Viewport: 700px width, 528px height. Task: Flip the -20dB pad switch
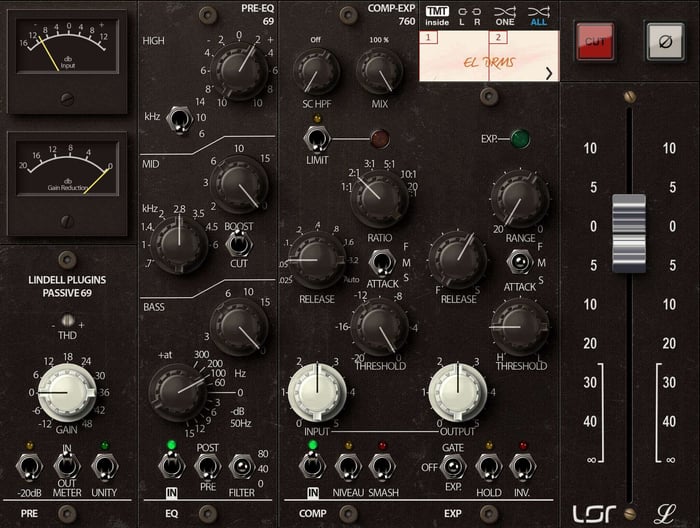(x=29, y=467)
